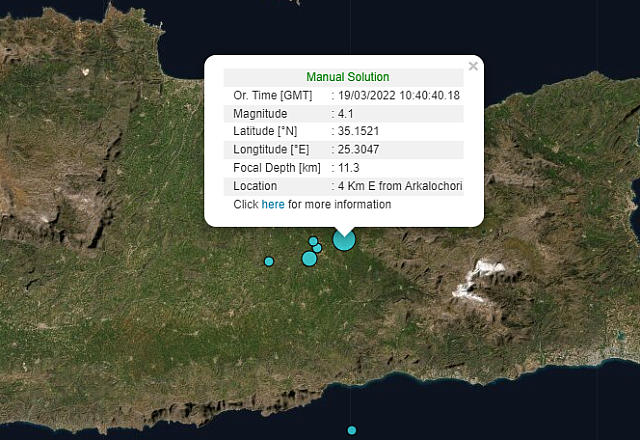Click the topmost small marker in the cluster
The height and width of the screenshot is (440, 640).
pyautogui.click(x=313, y=241)
